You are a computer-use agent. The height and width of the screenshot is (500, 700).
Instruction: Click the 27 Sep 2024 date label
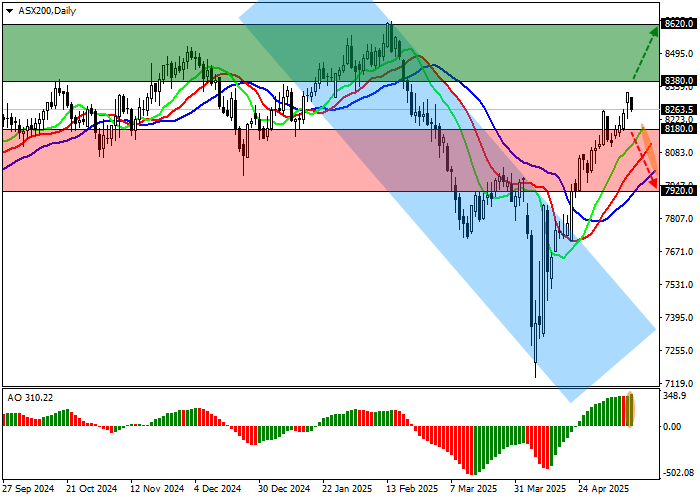pos(28,489)
